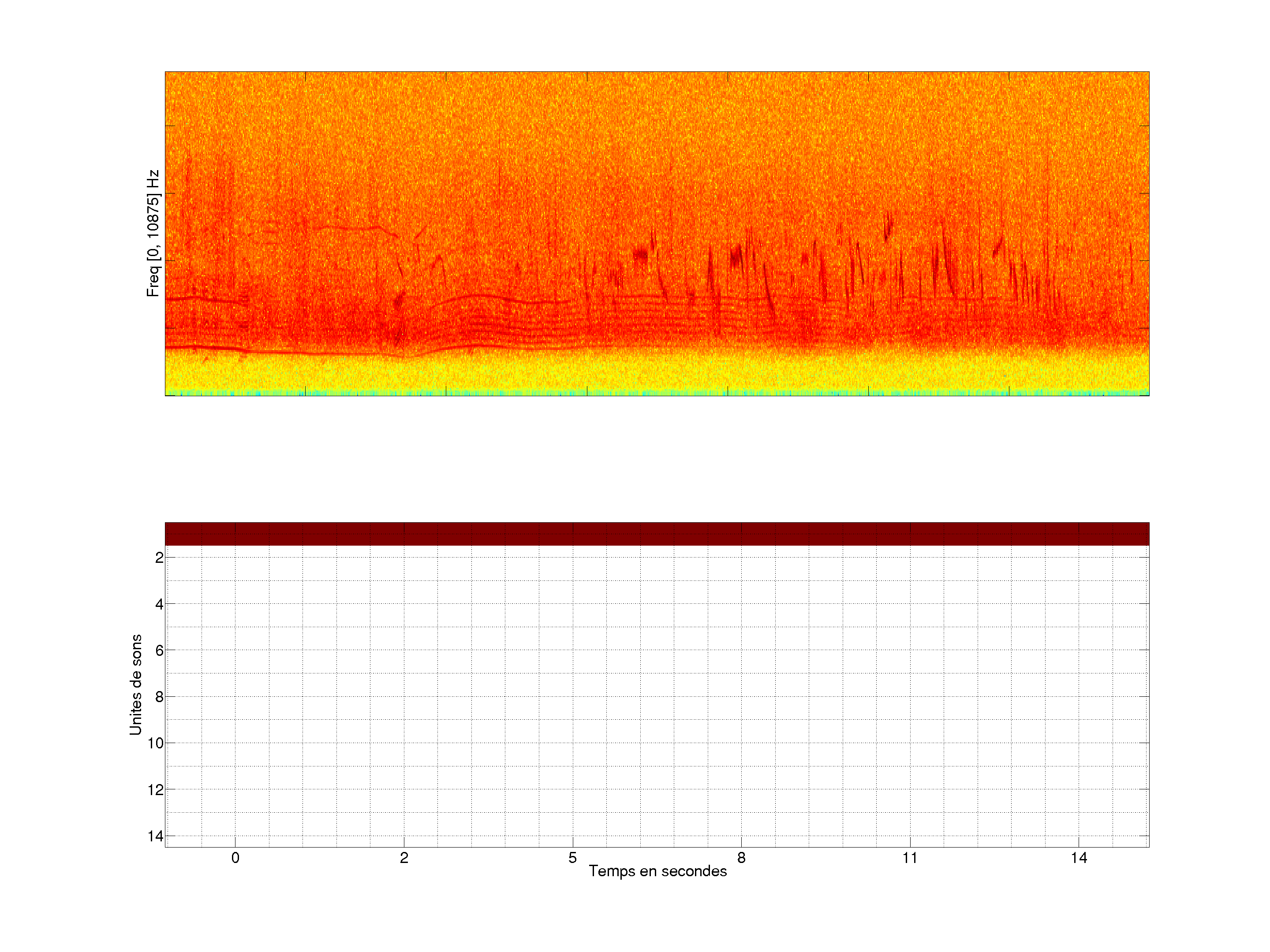Click the time-axis tick label '8' below the grid
Screen dimensions: 1270x952
pyautogui.click(x=741, y=858)
